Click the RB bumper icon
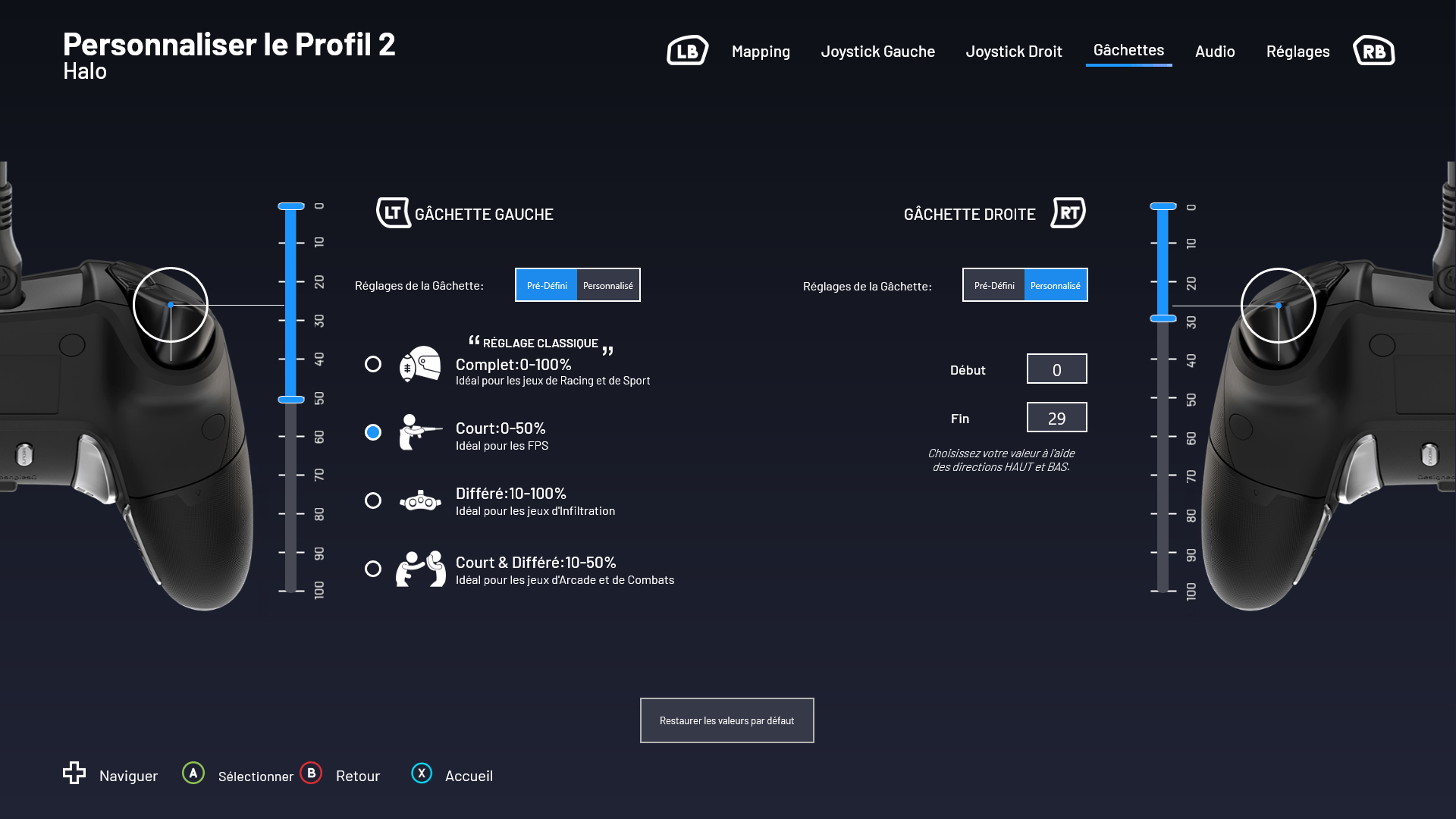 1373,51
